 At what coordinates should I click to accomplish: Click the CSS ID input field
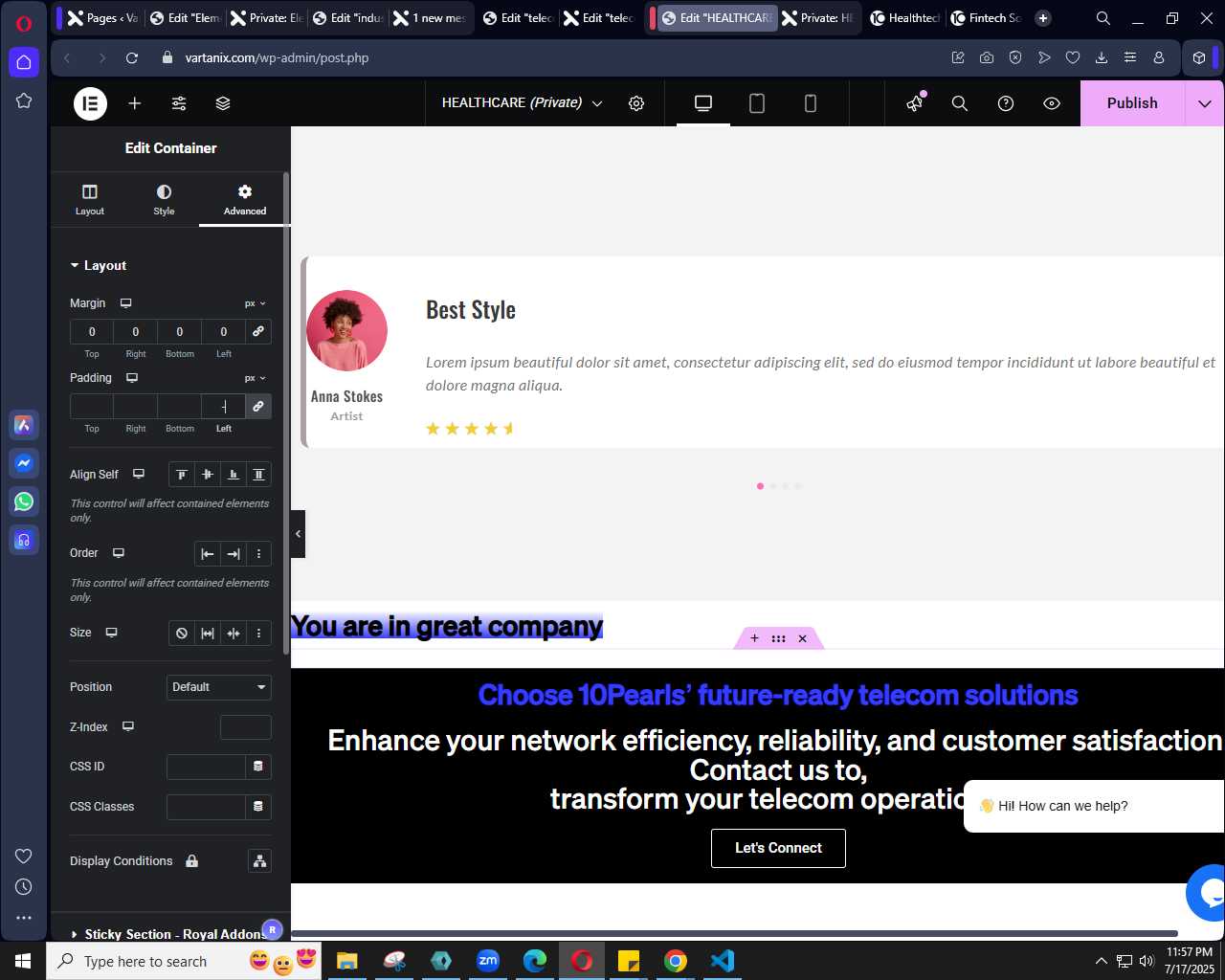[x=206, y=767]
